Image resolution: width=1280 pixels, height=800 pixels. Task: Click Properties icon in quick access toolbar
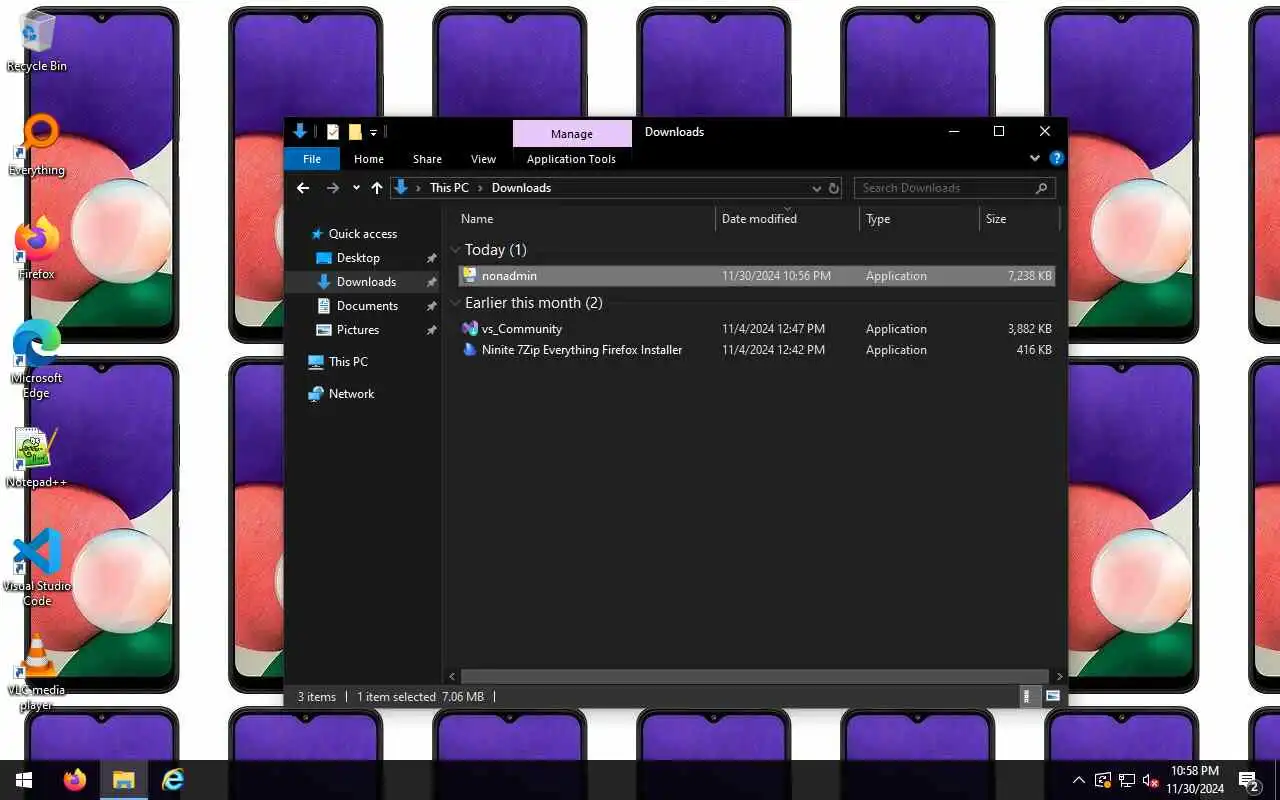click(333, 132)
